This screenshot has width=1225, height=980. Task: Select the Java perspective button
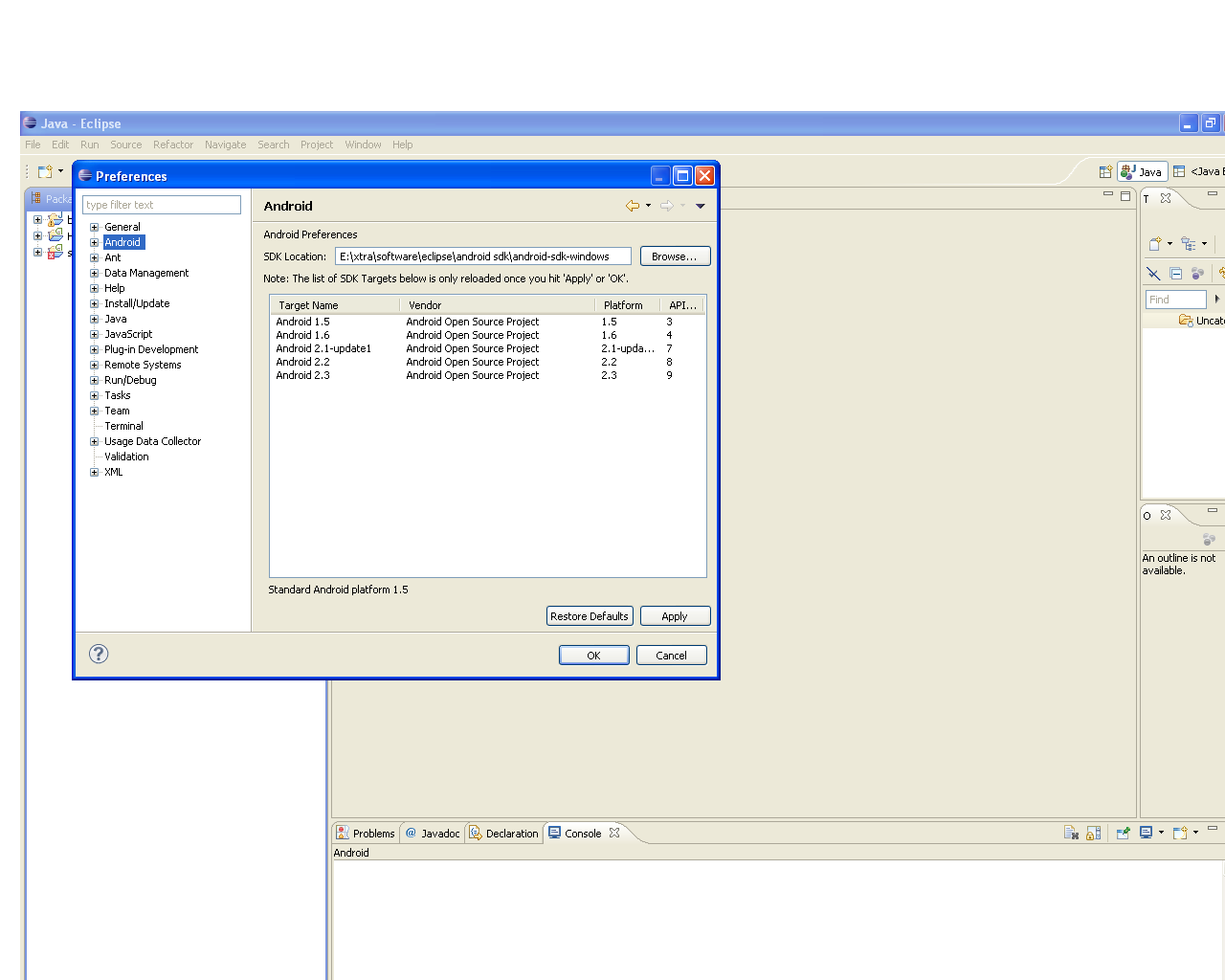[1143, 171]
